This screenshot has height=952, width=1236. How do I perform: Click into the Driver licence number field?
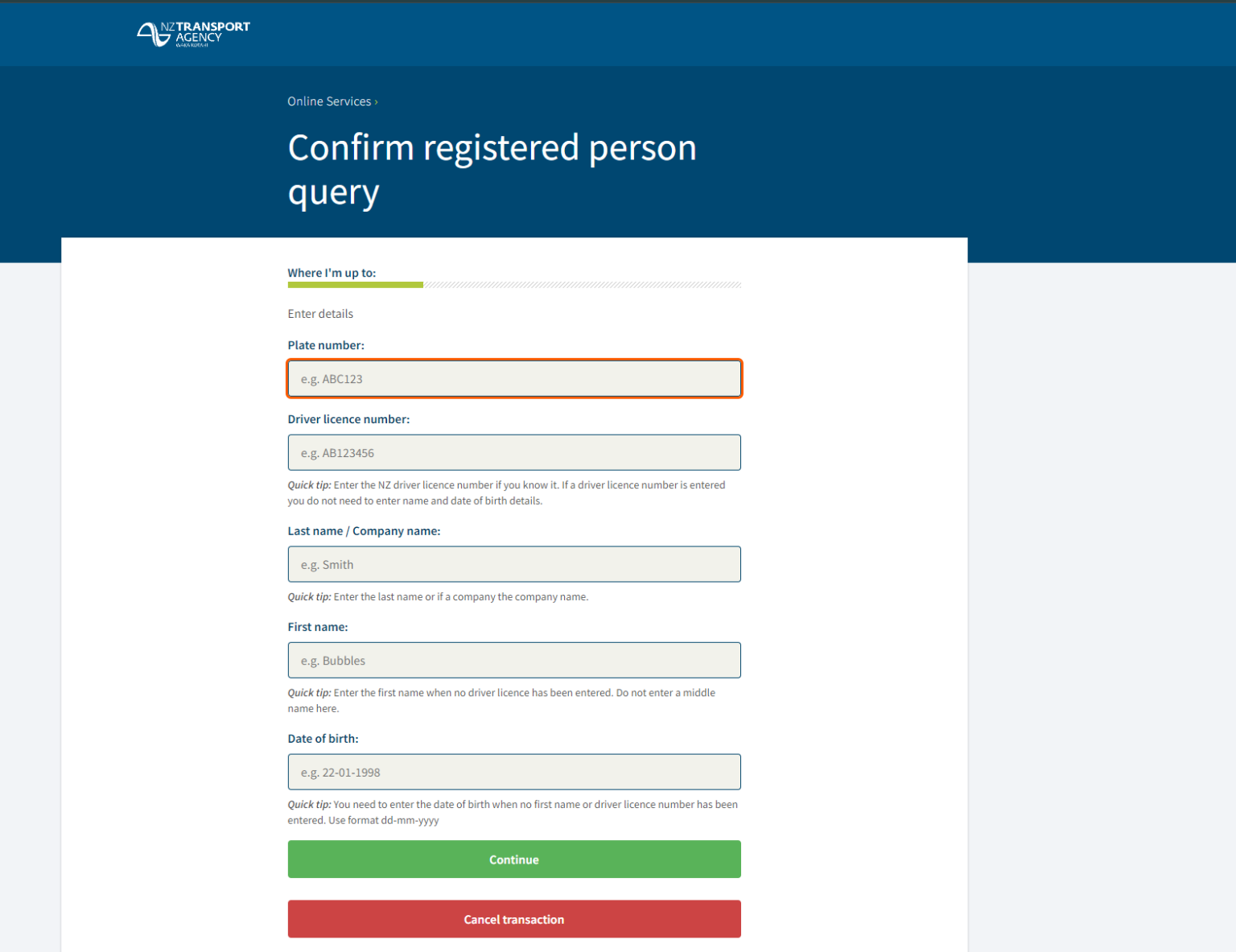(x=514, y=453)
